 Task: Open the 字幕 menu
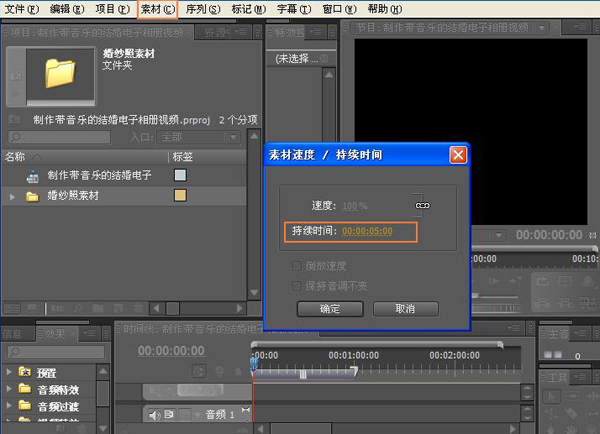[x=293, y=9]
